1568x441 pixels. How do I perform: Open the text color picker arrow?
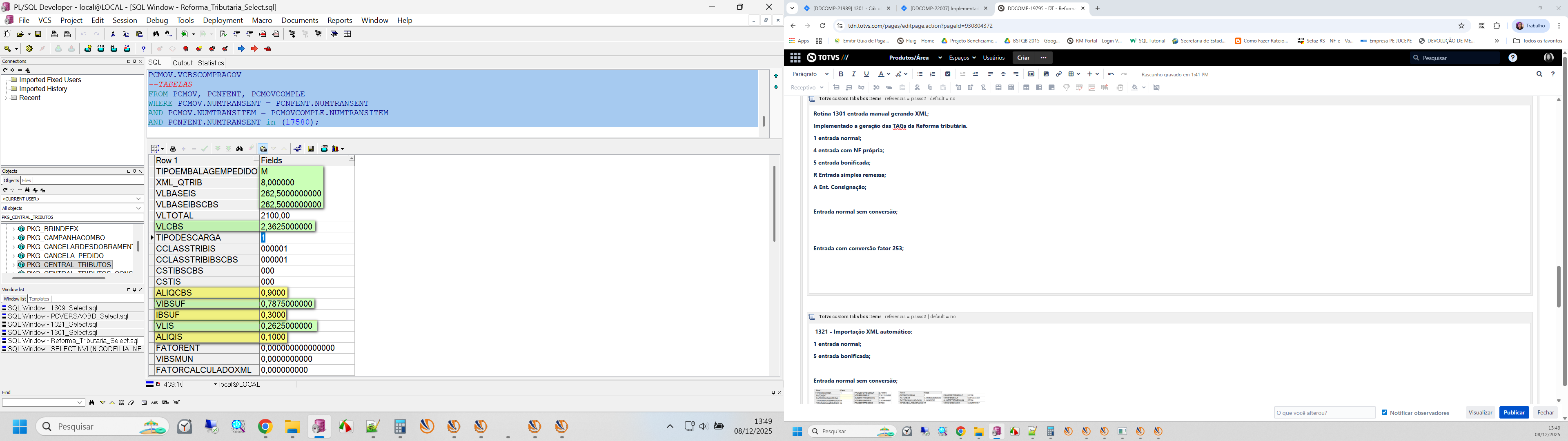tap(889, 74)
